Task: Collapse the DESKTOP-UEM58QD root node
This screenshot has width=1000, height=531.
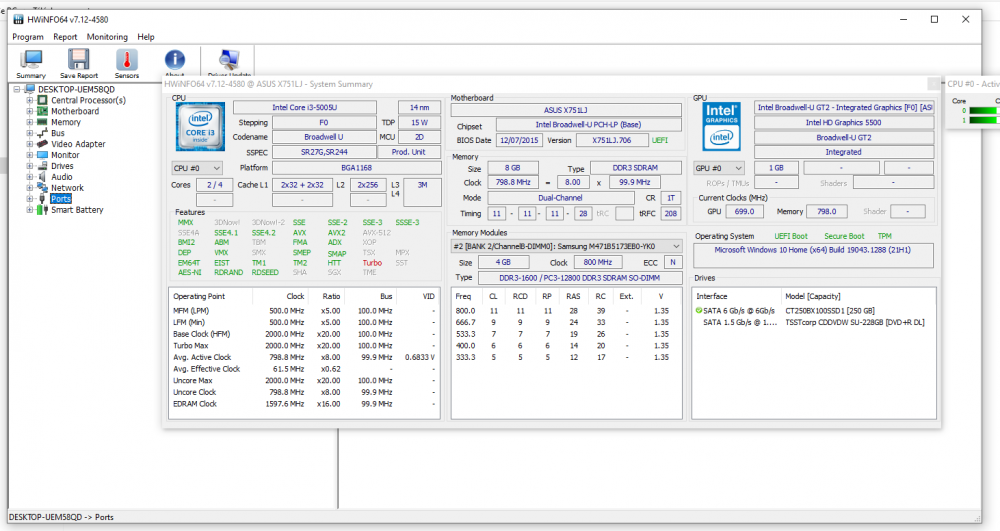Action: pos(17,89)
